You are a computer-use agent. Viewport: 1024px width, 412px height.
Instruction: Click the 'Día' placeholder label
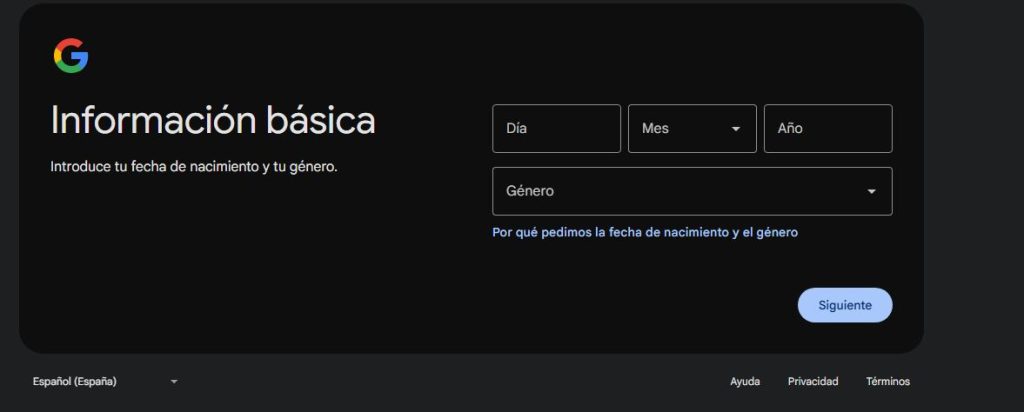coord(517,129)
